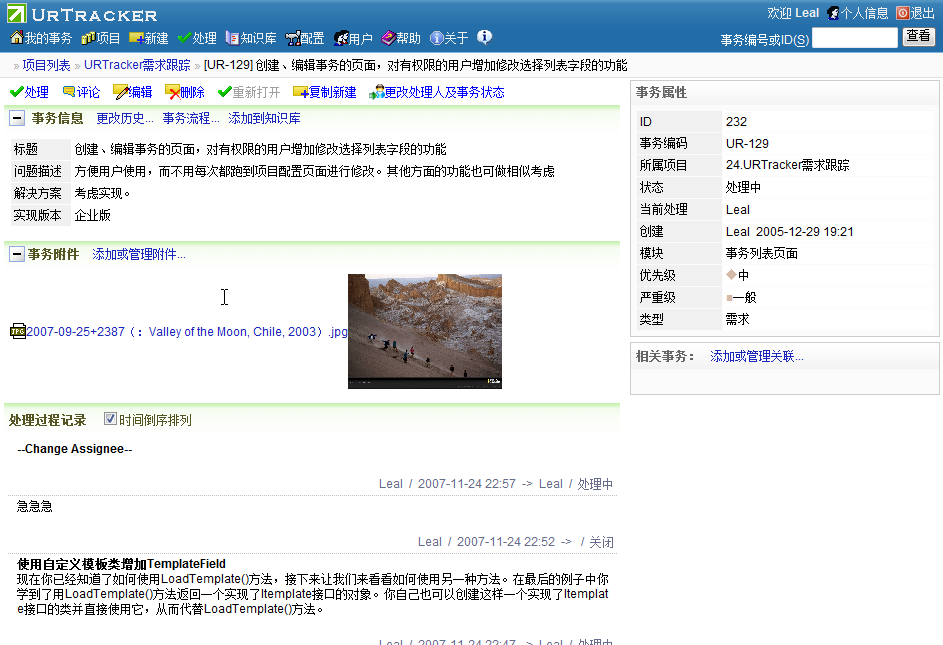Screen dimensions: 943x645
Task: Open URTracker需求跟踪 breadcrumb link
Action: 137,65
